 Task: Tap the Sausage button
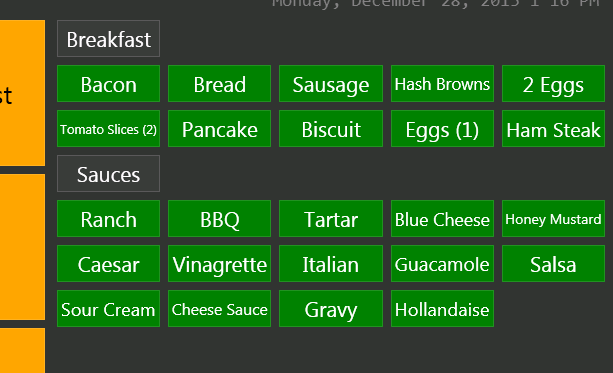331,84
